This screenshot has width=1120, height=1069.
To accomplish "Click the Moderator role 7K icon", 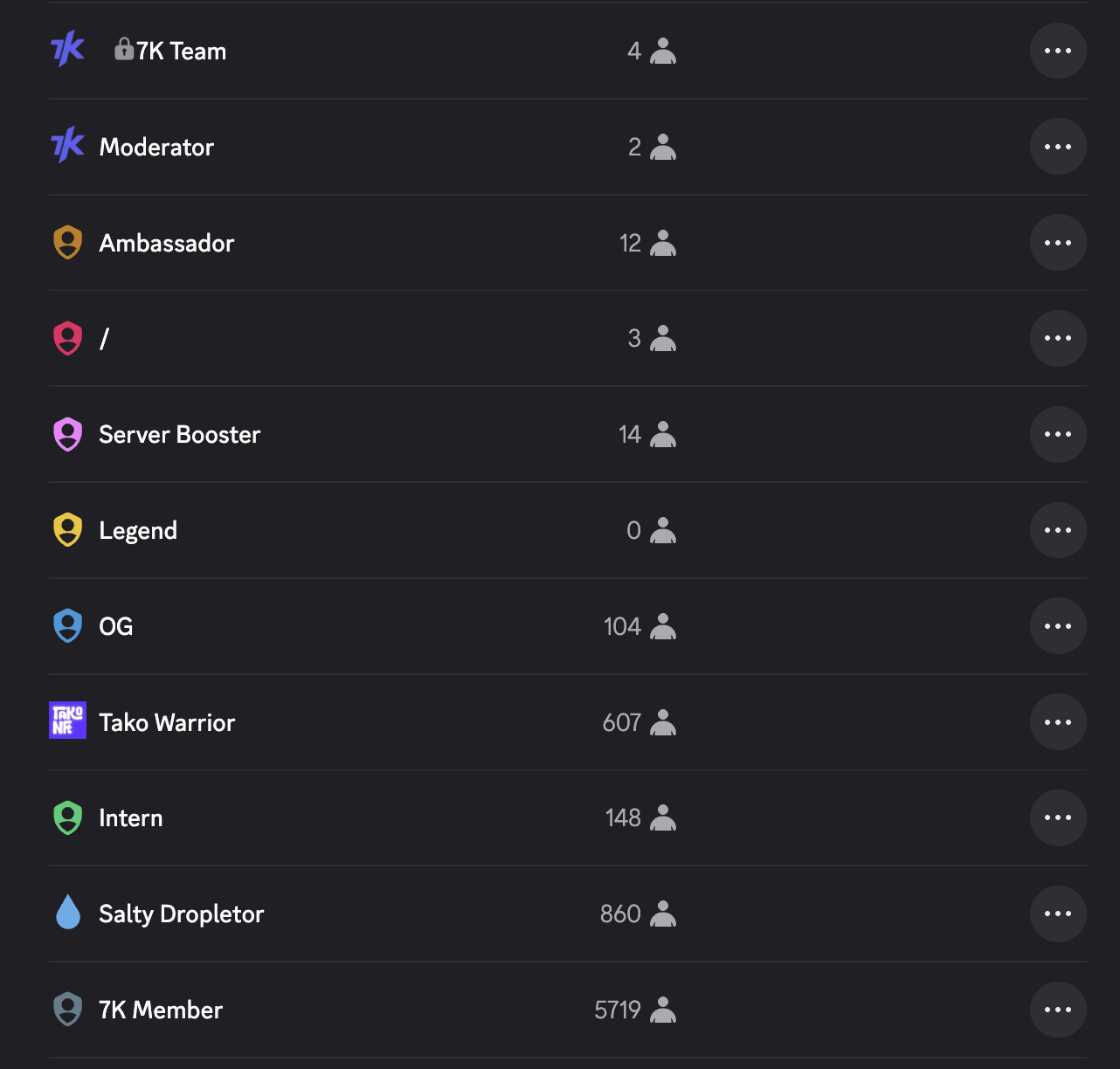I will (x=67, y=146).
